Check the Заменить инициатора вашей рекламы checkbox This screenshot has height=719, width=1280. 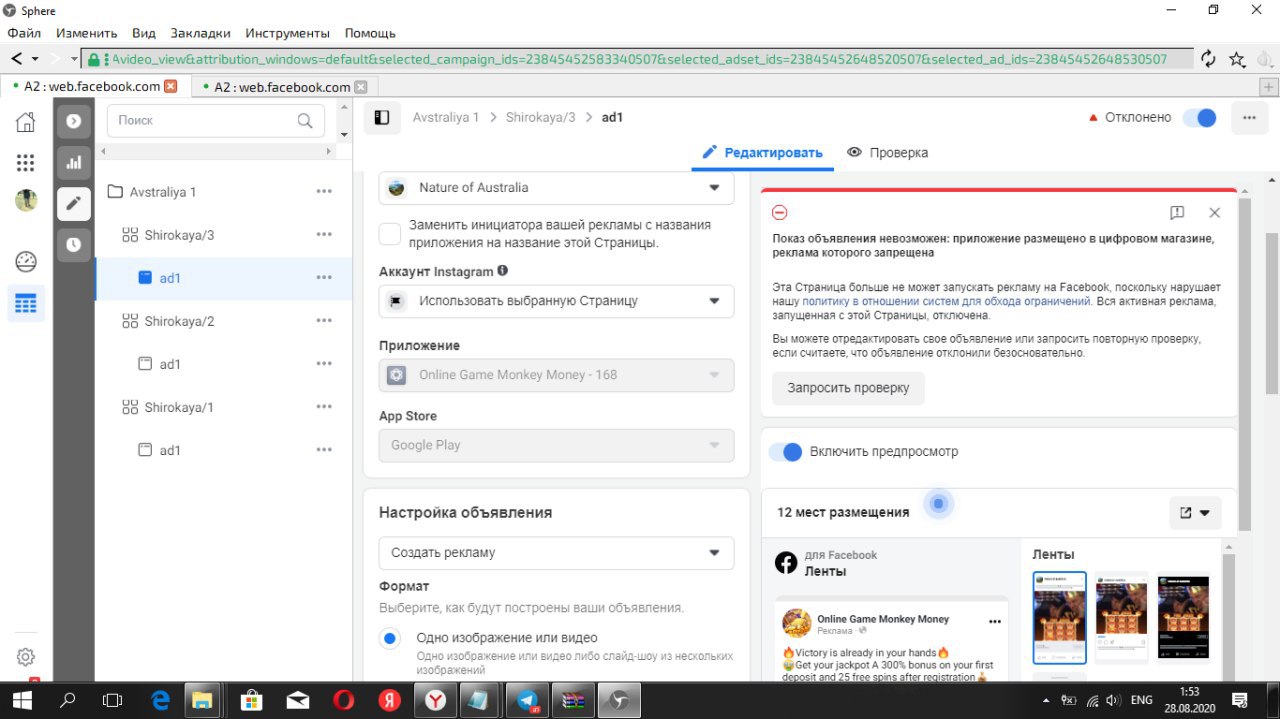[390, 234]
